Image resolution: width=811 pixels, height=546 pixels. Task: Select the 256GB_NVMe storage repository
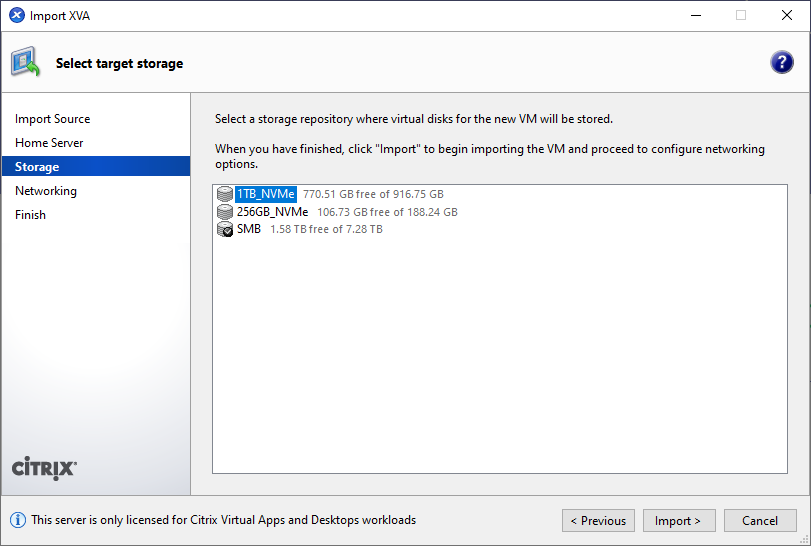[272, 212]
